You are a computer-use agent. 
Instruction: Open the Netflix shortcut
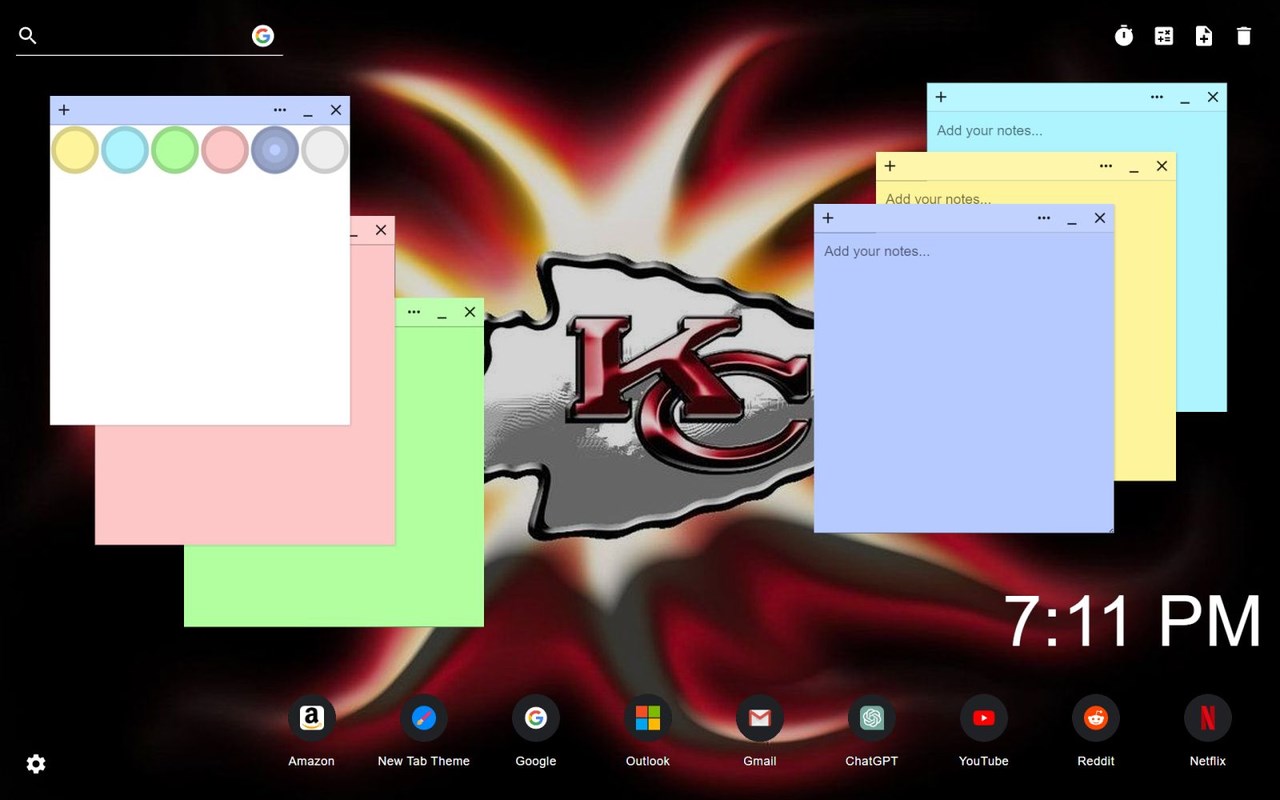(x=1207, y=718)
